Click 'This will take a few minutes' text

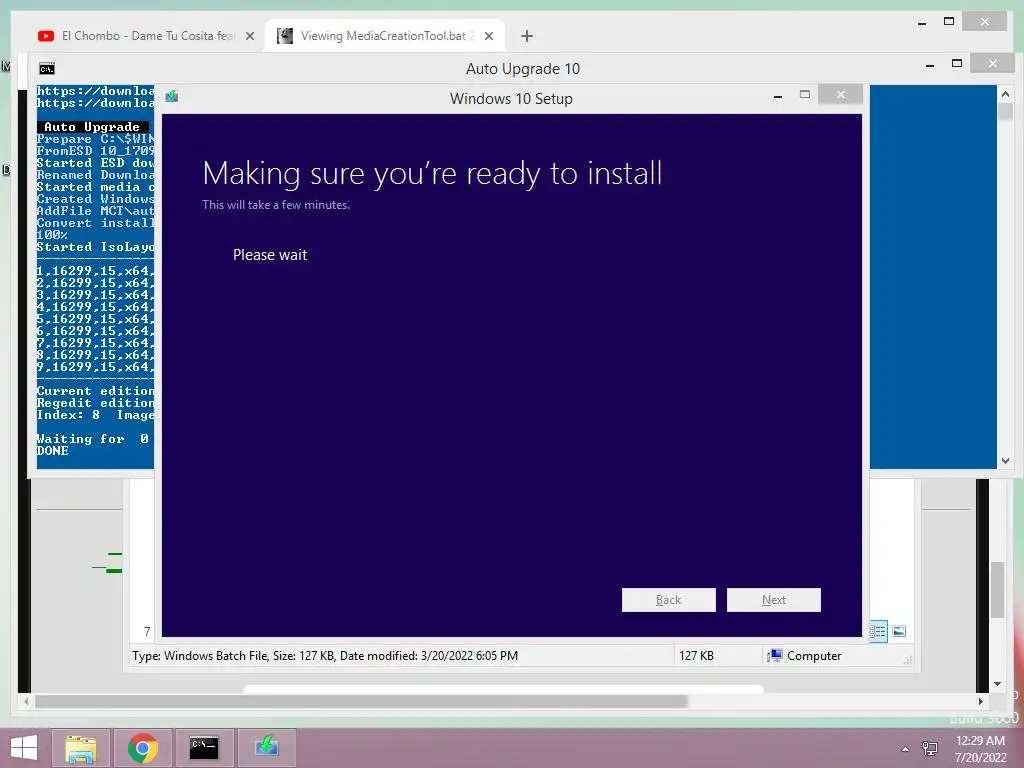[x=276, y=204]
